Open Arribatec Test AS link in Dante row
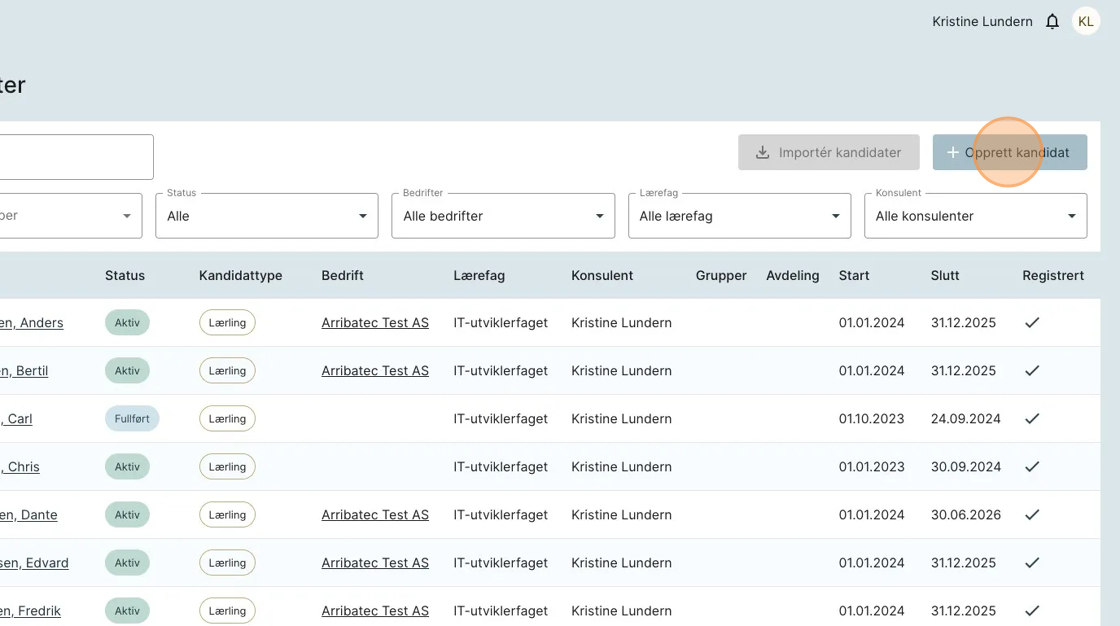 [375, 515]
